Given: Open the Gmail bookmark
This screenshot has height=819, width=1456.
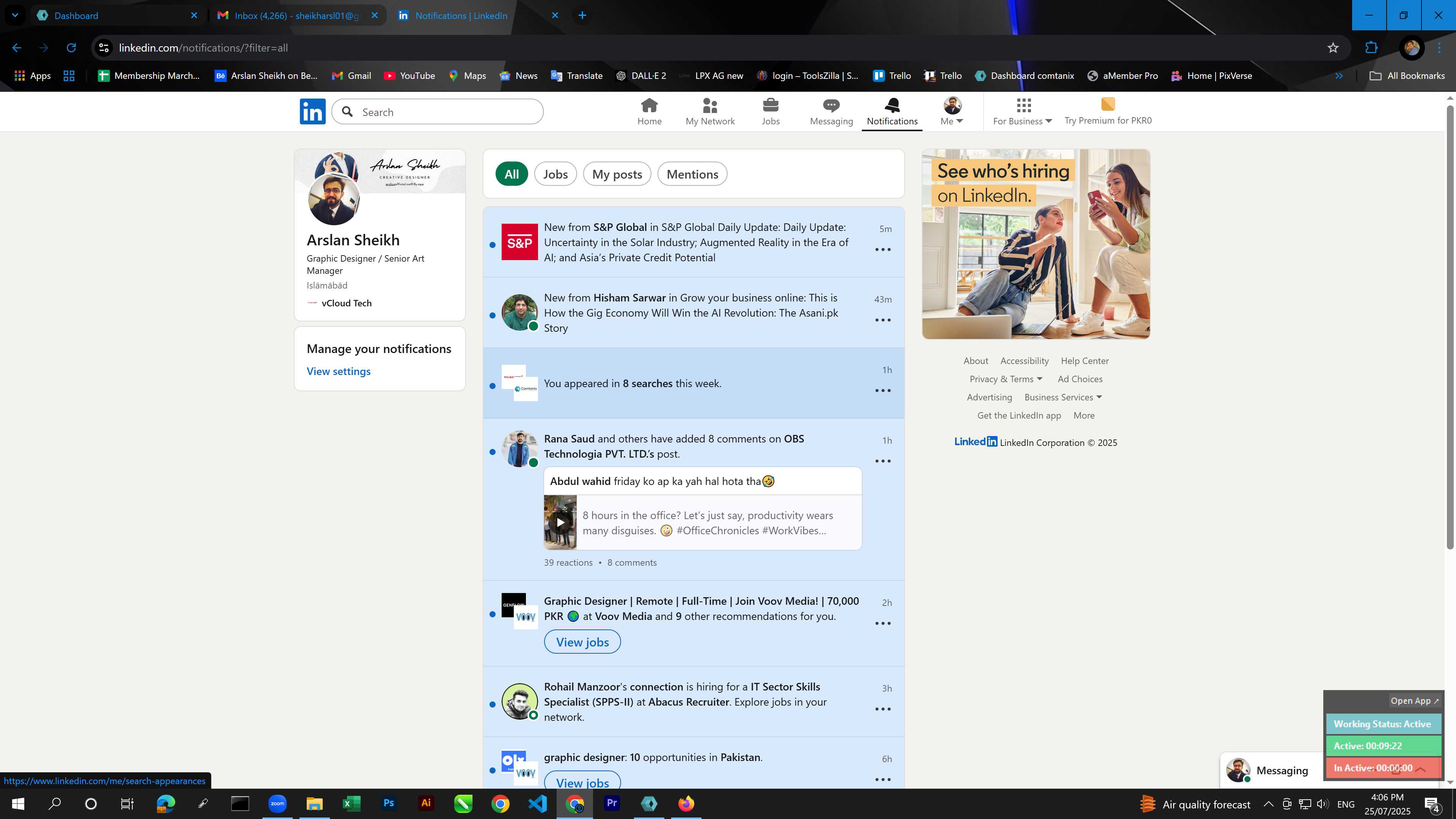Looking at the screenshot, I should [351, 76].
